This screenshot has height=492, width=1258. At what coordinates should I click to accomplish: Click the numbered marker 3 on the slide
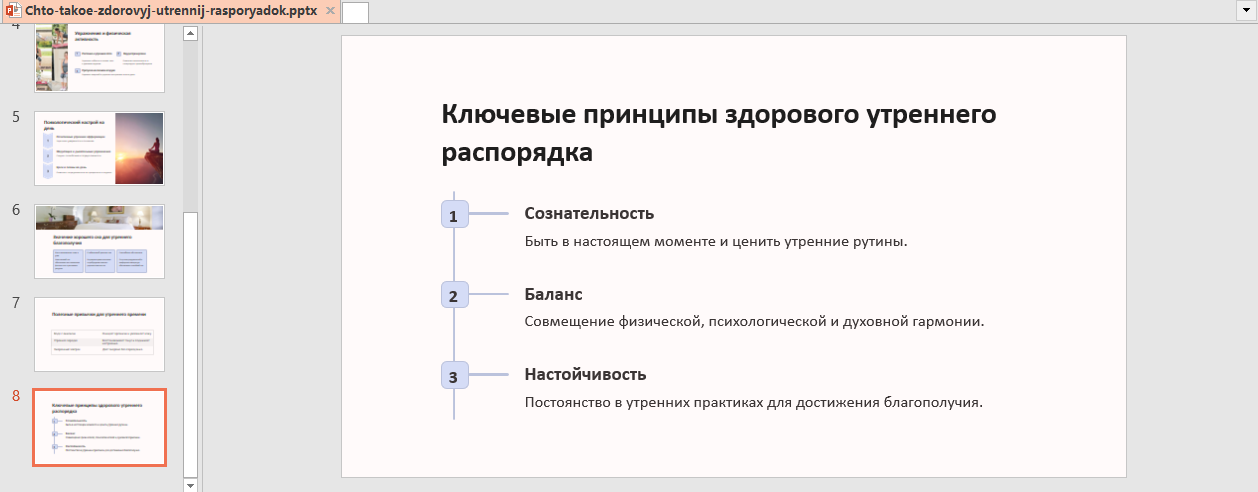pos(454,376)
